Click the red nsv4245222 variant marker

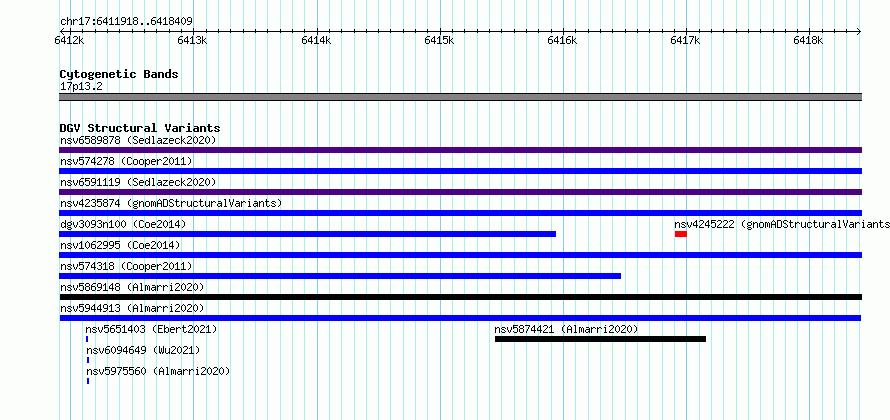pyautogui.click(x=681, y=234)
